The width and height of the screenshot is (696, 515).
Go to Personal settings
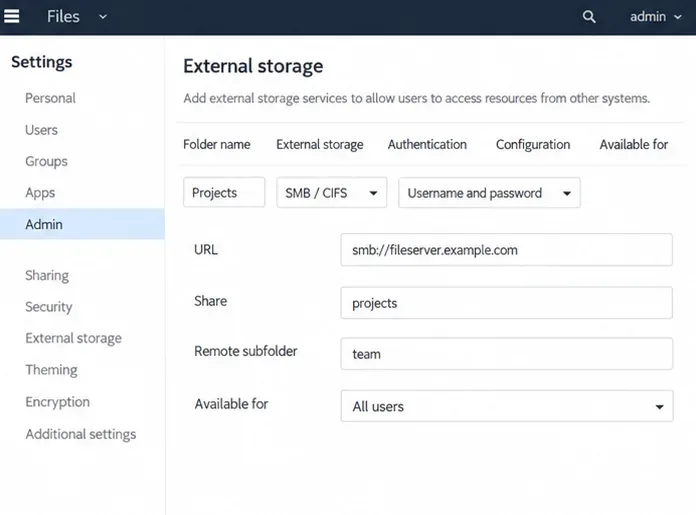coord(50,98)
